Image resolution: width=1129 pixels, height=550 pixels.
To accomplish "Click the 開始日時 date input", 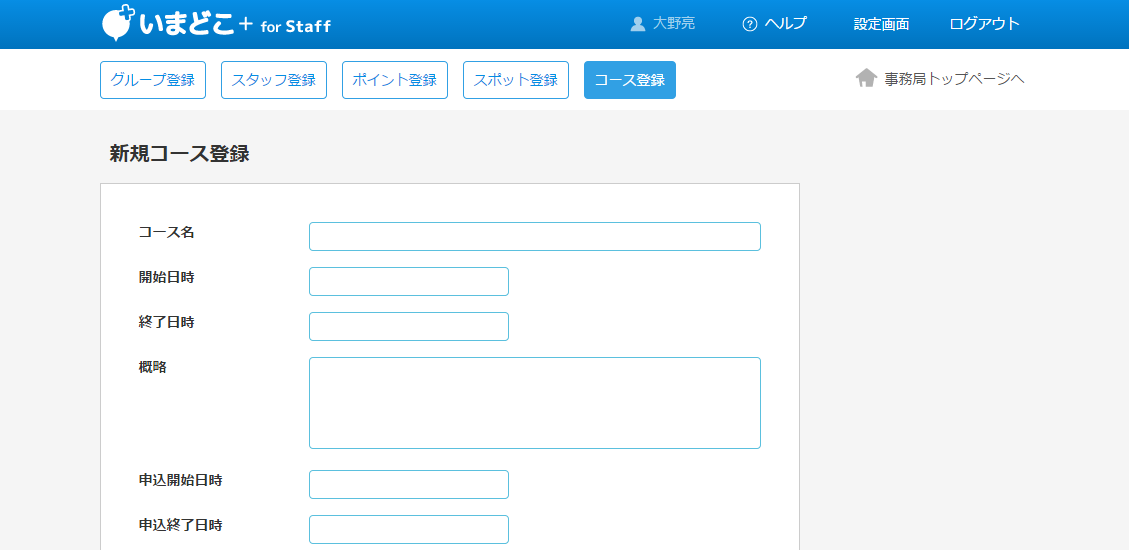I will coord(409,282).
